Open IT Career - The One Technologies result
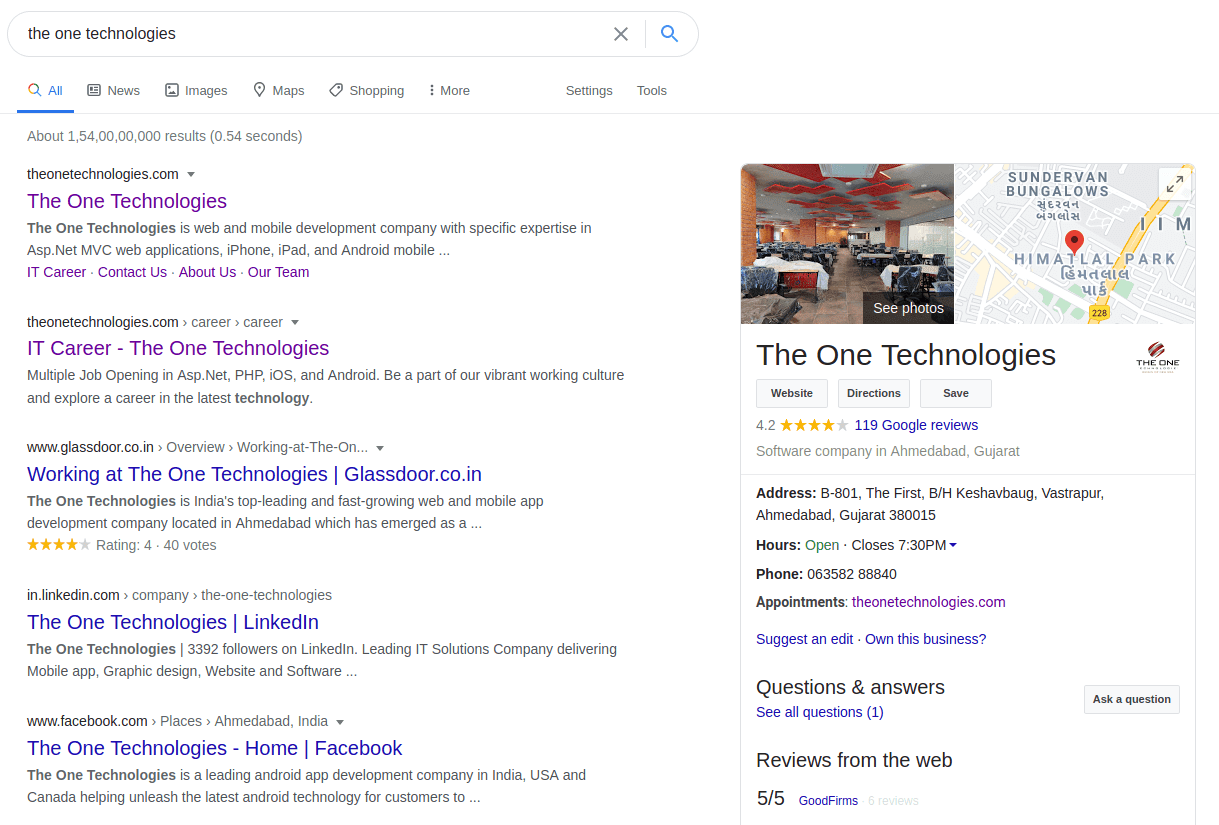The width and height of the screenshot is (1219, 825). 178,348
